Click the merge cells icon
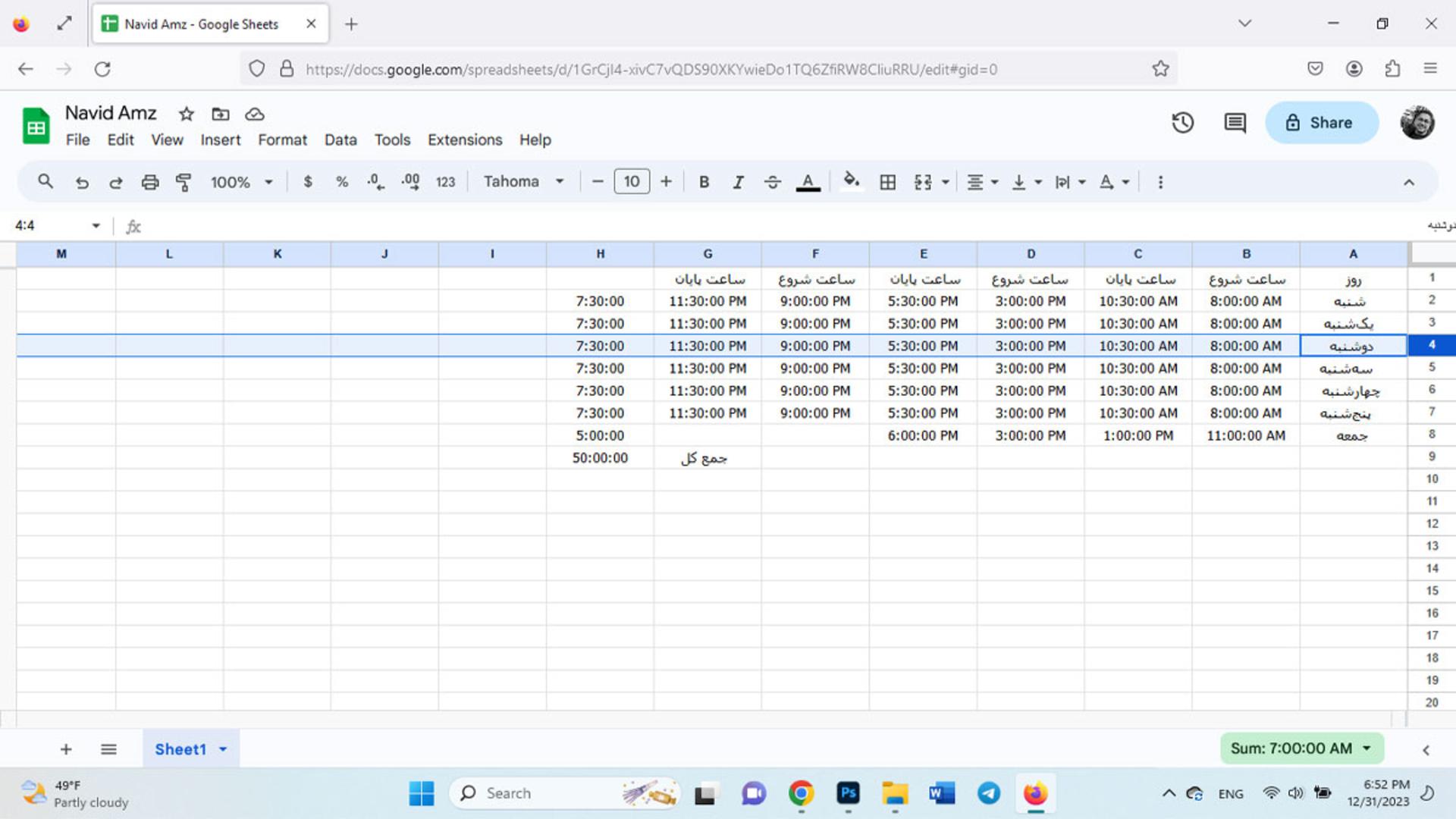Viewport: 1456px width, 819px height. pyautogui.click(x=923, y=182)
